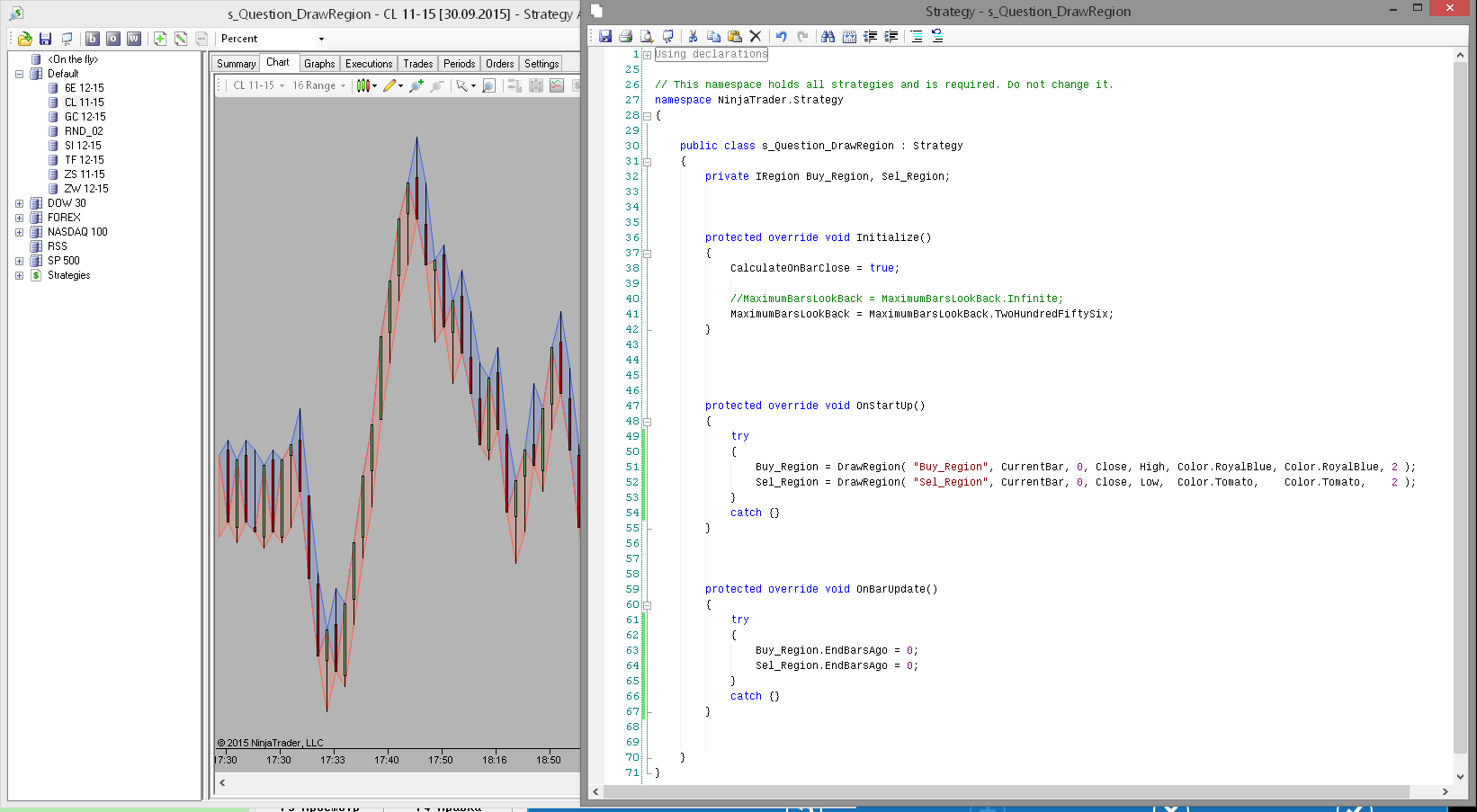1477x812 pixels.
Task: Click the paste clipboard icon
Action: 735,36
